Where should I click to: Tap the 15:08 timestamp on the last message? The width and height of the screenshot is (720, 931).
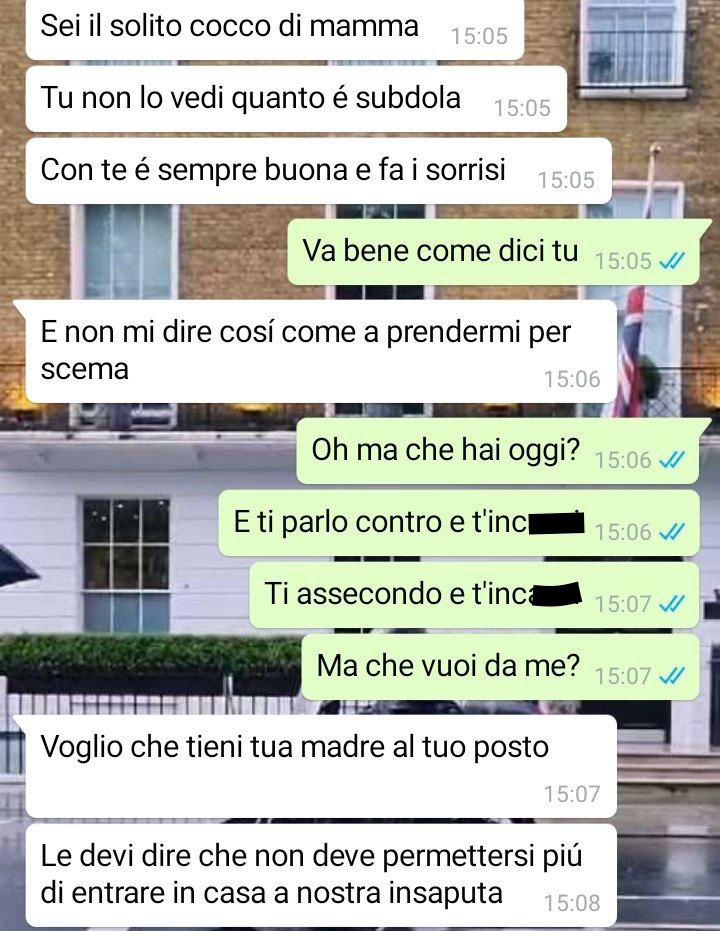[x=572, y=903]
